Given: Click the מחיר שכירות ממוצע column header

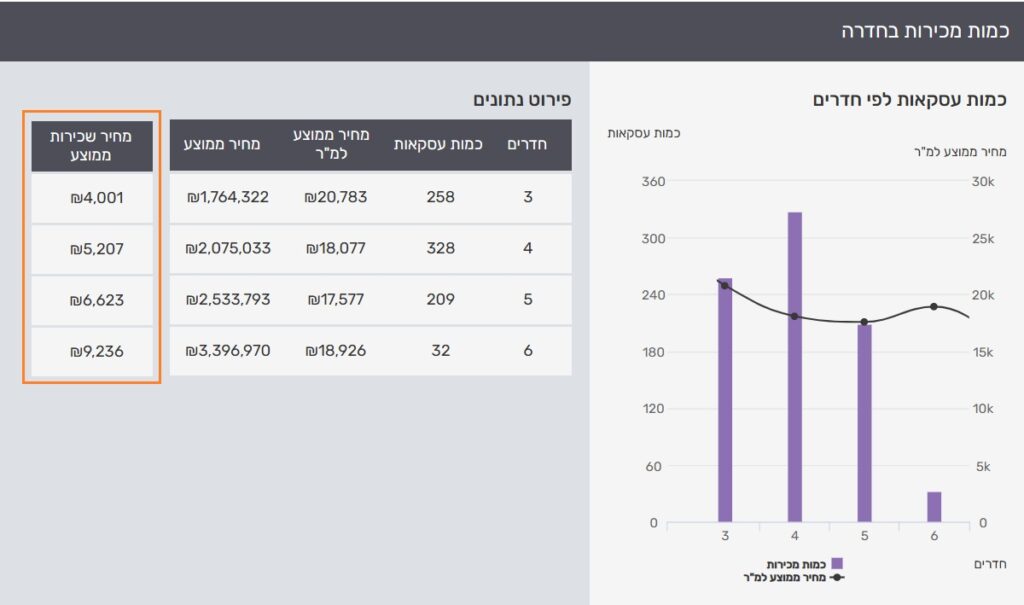Looking at the screenshot, I should (91, 146).
